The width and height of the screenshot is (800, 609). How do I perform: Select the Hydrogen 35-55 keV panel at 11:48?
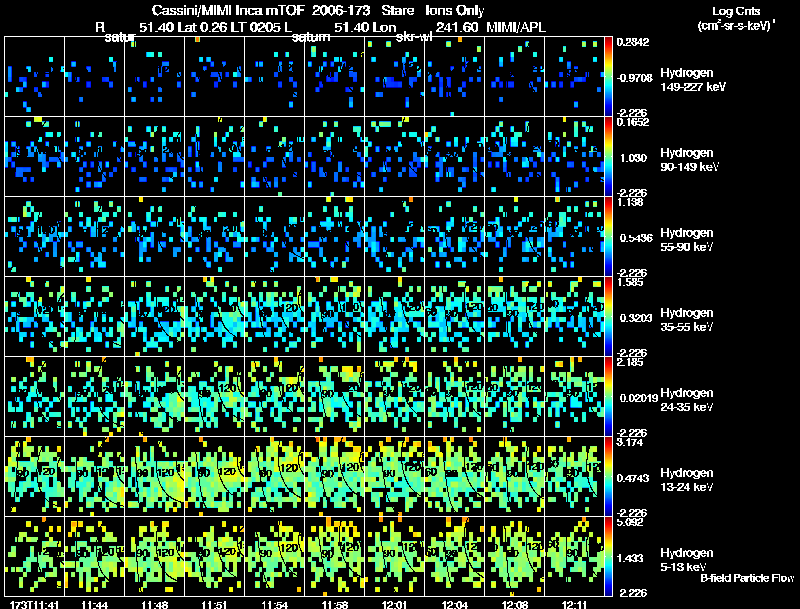pyautogui.click(x=155, y=316)
